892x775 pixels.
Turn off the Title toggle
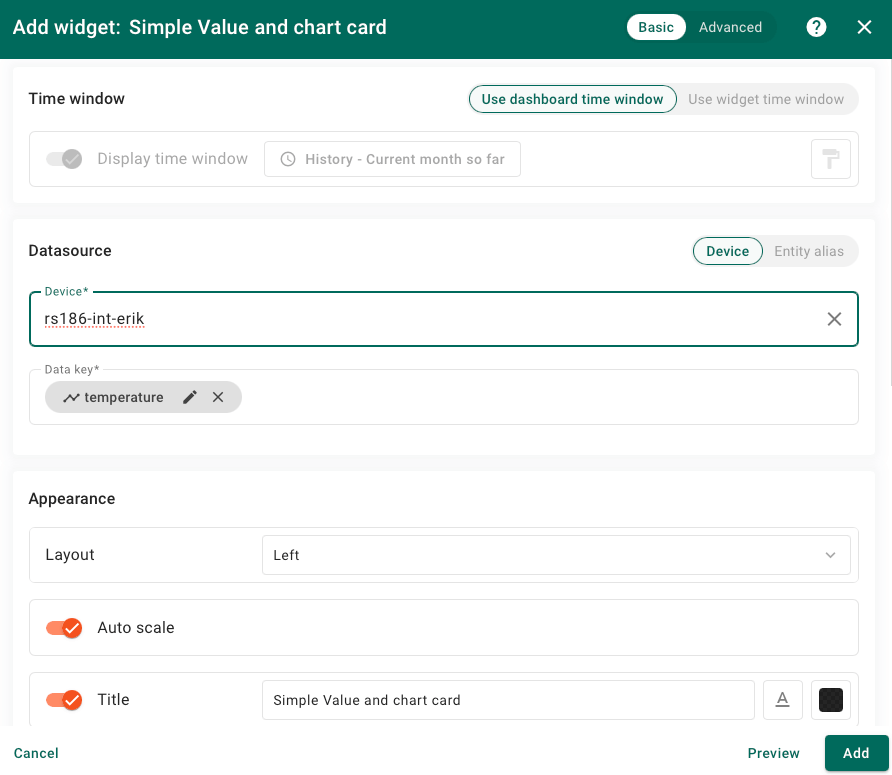coord(64,700)
